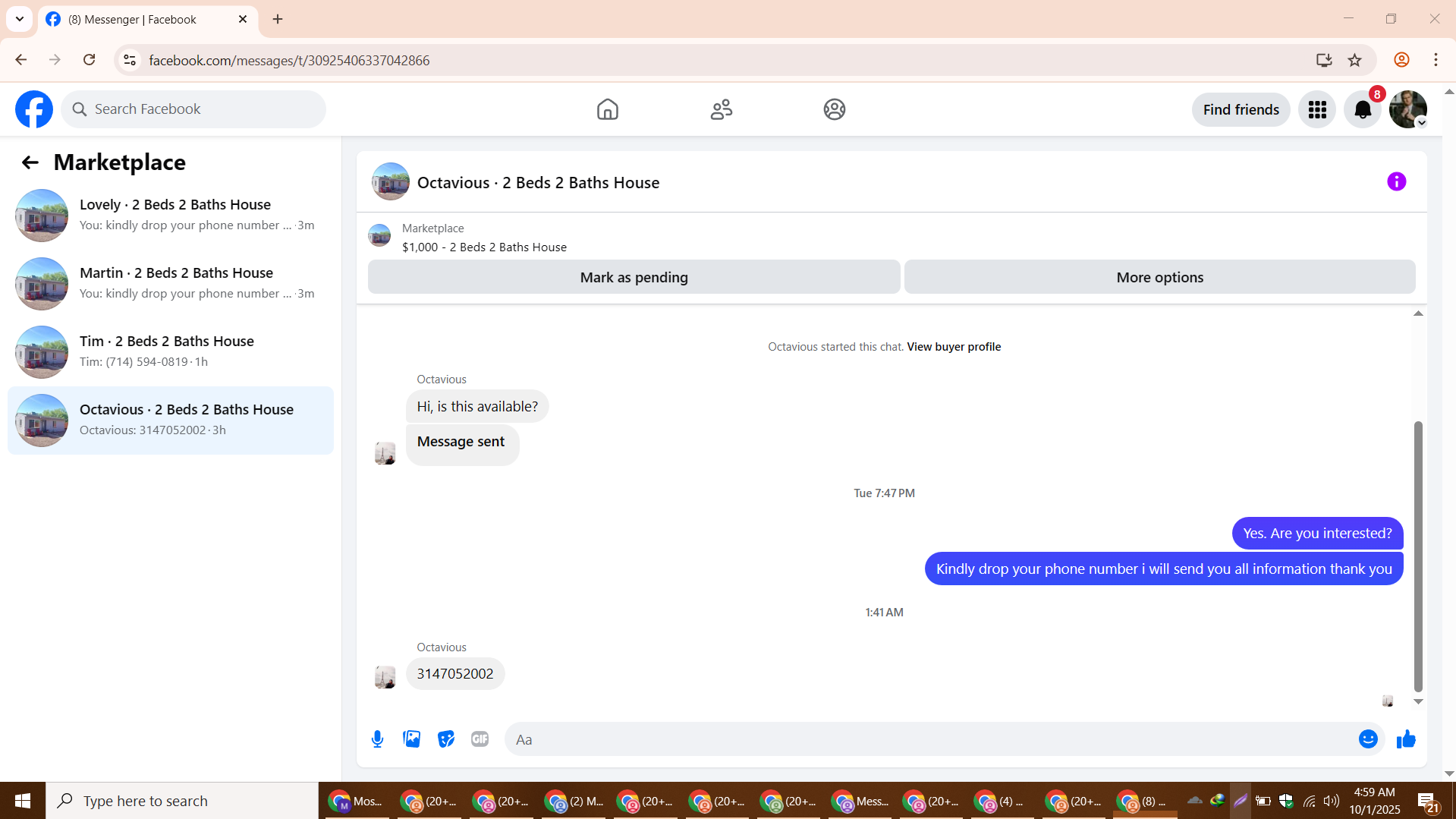
Task: Click the chat scrollbar thumb
Action: point(1417,556)
